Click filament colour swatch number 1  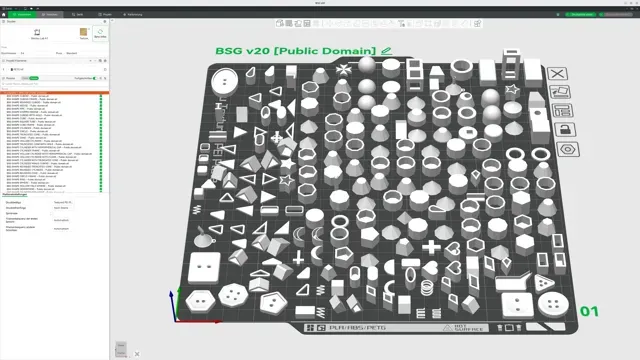pyautogui.click(x=4, y=69)
